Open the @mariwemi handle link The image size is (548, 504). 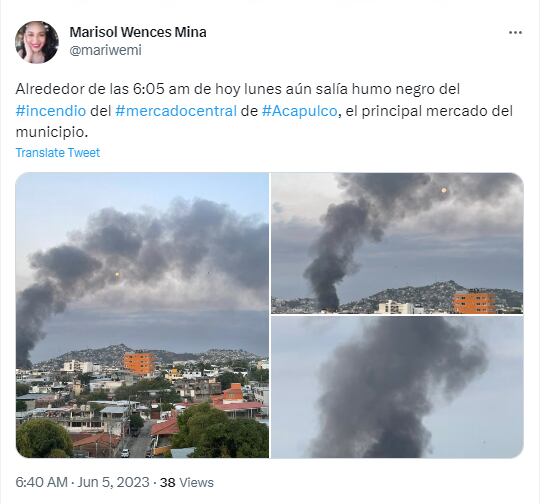106,50
